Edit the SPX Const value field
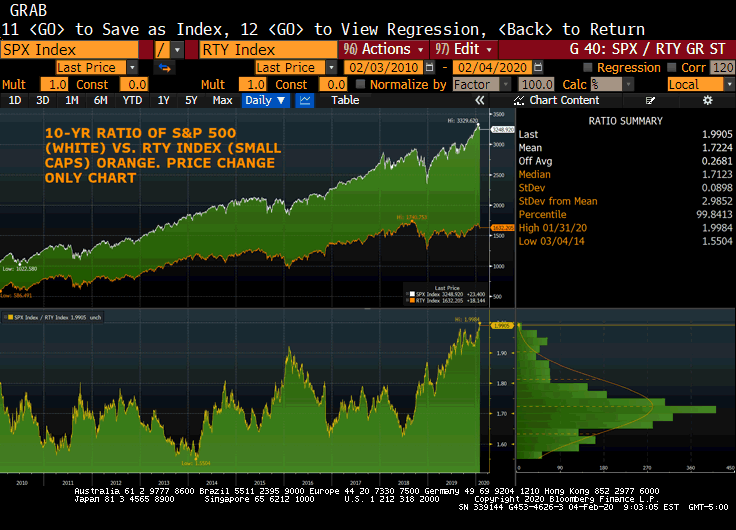The width and height of the screenshot is (736, 530). [134, 84]
